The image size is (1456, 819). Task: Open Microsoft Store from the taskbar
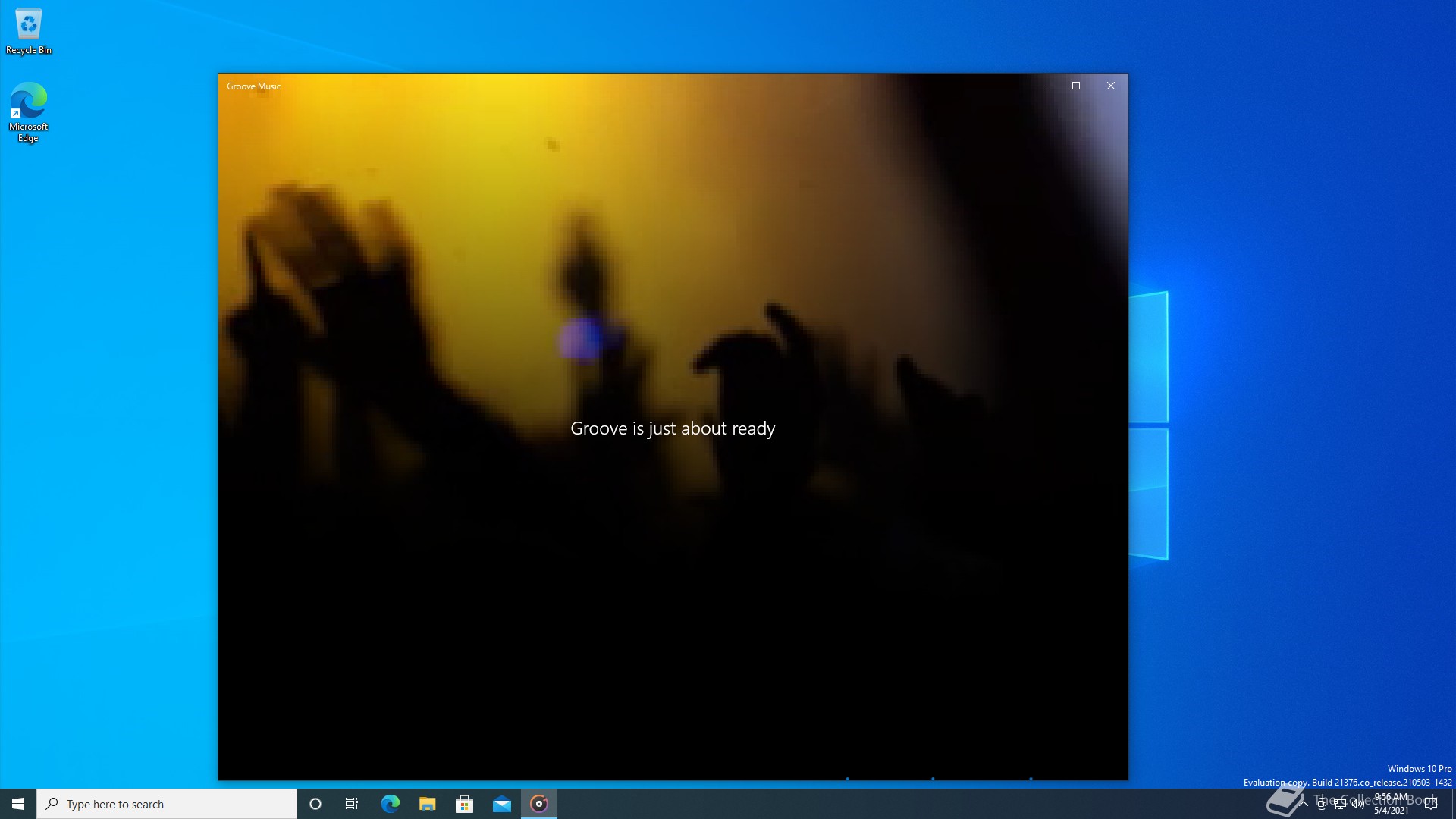pos(464,804)
